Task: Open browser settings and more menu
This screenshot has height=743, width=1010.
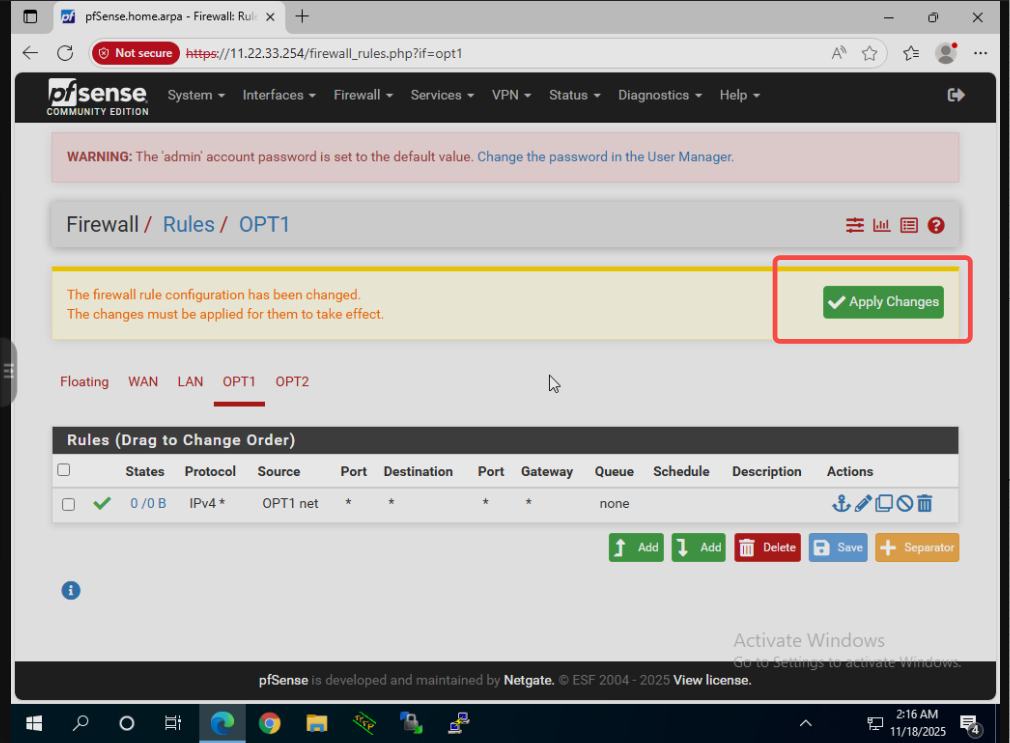Action: 980,53
